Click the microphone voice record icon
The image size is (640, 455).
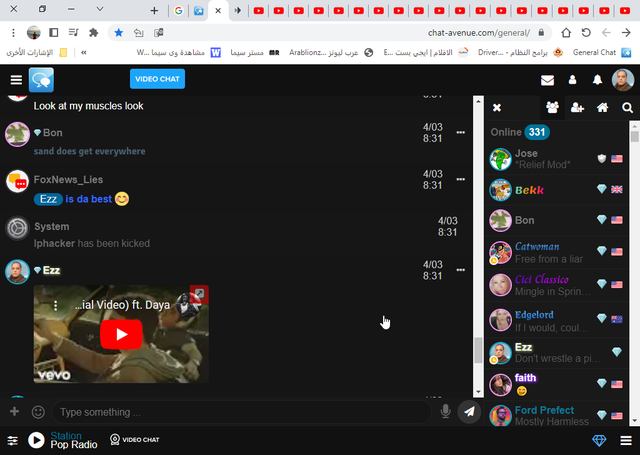446,411
